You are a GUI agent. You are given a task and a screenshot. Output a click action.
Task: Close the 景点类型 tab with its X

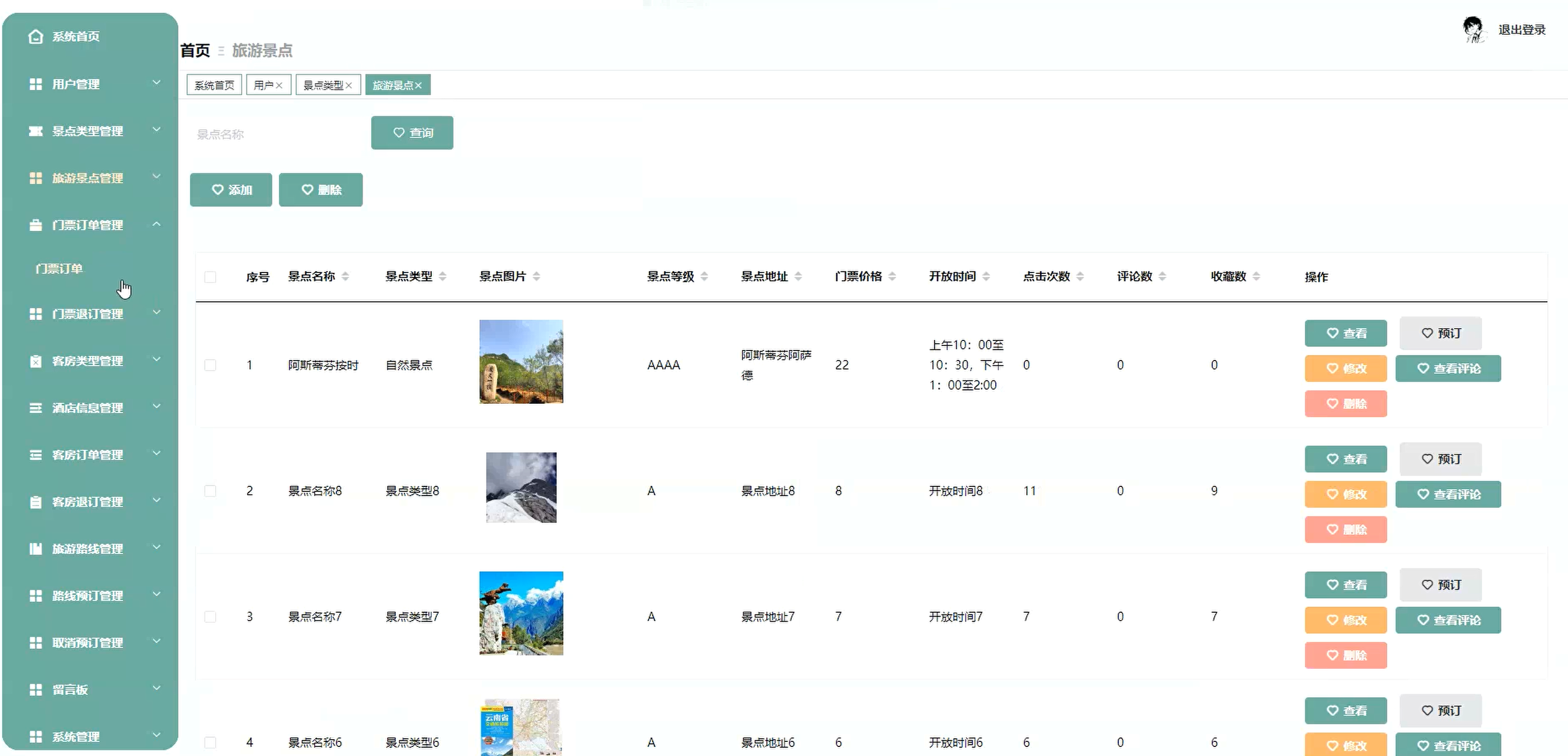[349, 85]
